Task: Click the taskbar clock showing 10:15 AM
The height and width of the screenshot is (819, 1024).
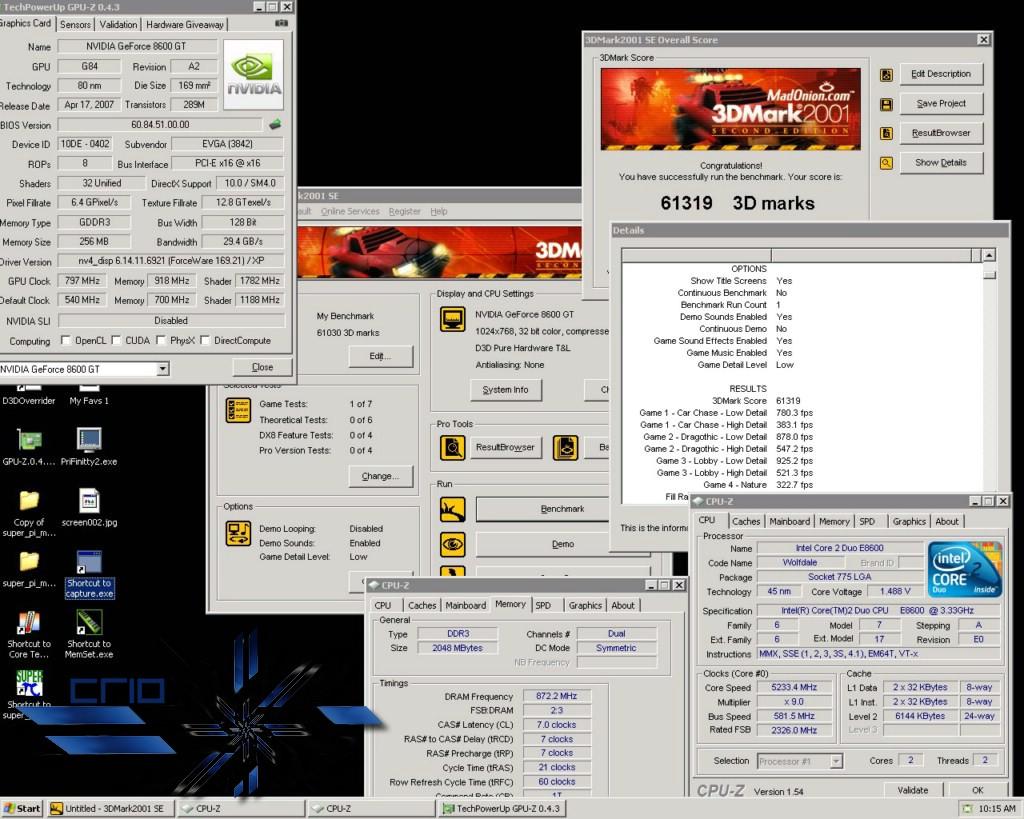Action: (996, 809)
